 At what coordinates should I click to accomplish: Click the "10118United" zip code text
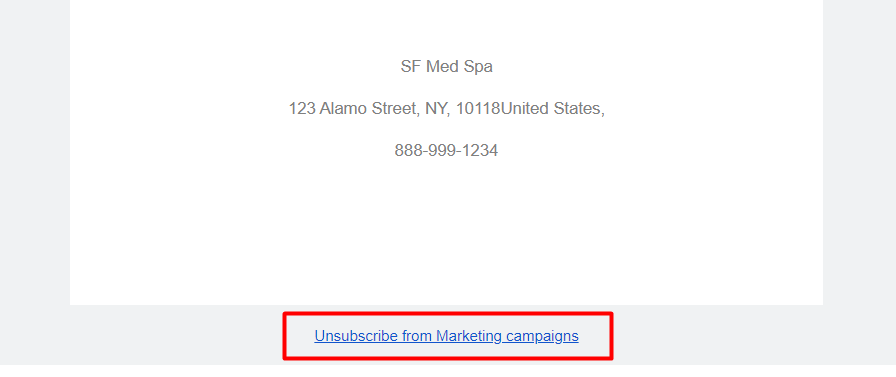502,109
